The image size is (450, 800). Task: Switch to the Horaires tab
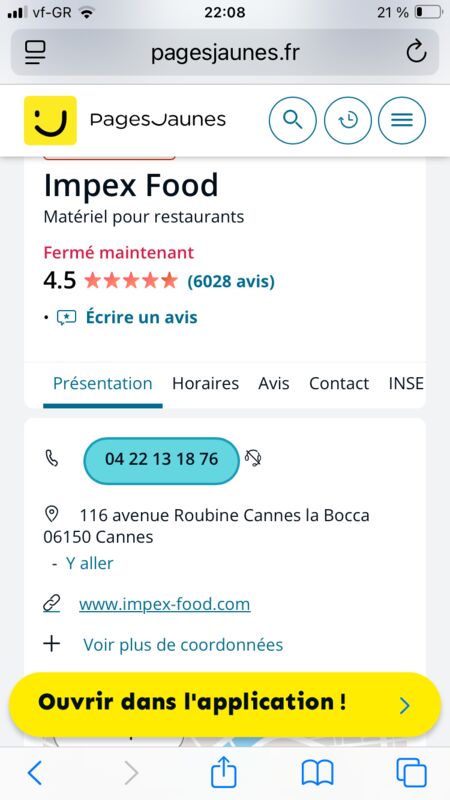point(205,384)
